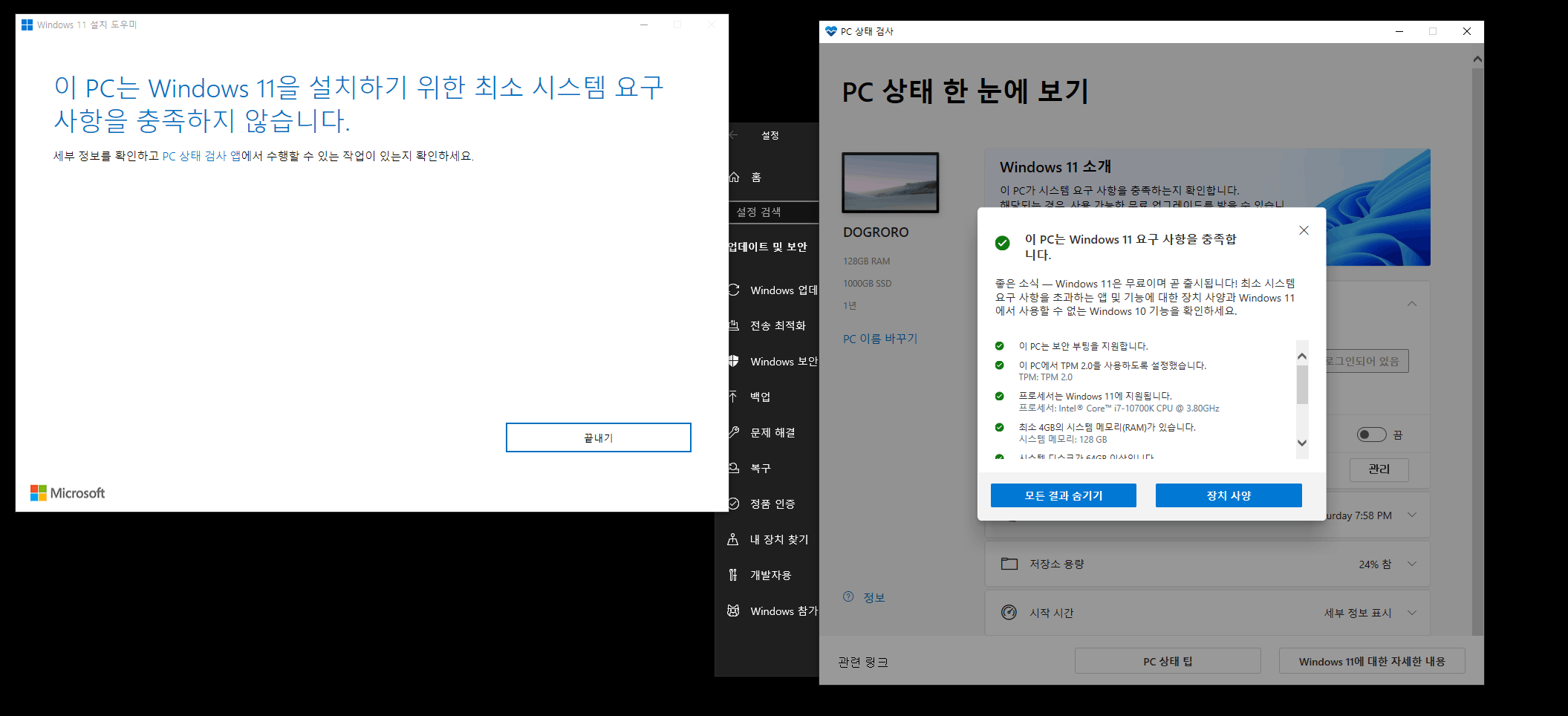Toggle the 끔 switch in PC Health Check
This screenshot has width=1568, height=716.
coord(1371,435)
